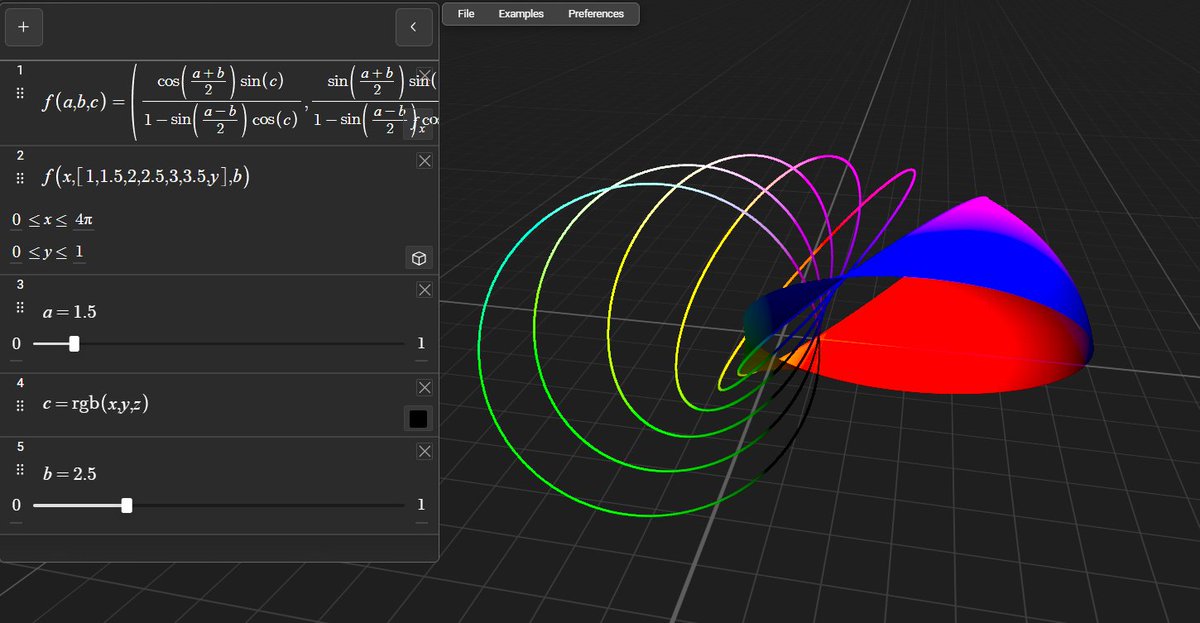Click the c=rgb(x,y,z) expression text
Screen dimensions: 1200x623
pyautogui.click(x=95, y=406)
